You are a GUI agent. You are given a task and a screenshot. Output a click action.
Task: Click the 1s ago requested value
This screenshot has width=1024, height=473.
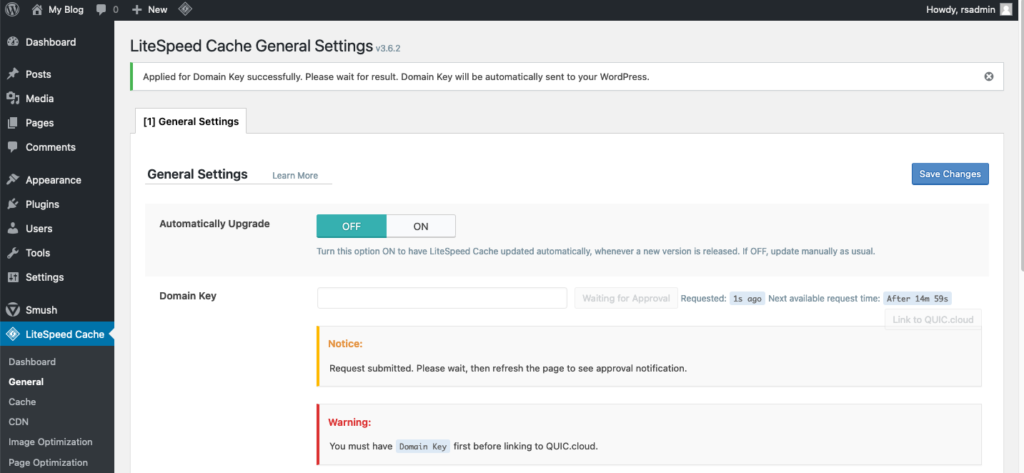pyautogui.click(x=747, y=299)
